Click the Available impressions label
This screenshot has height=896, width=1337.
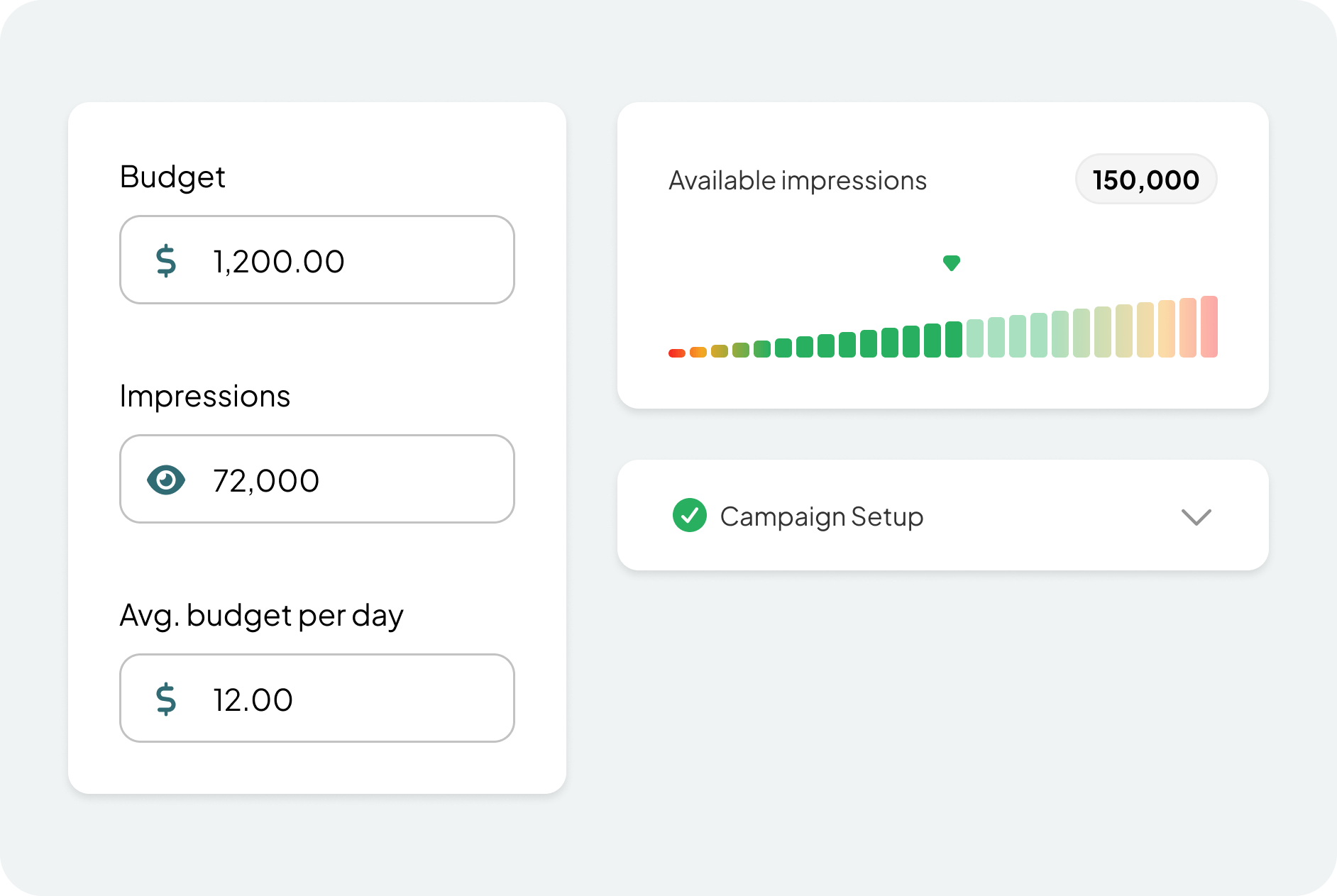click(797, 180)
